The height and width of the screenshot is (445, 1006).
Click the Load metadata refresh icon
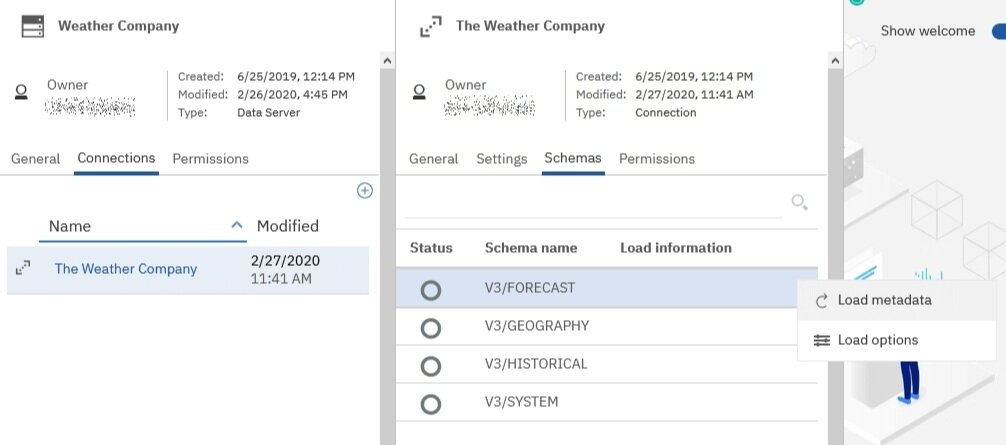point(821,301)
